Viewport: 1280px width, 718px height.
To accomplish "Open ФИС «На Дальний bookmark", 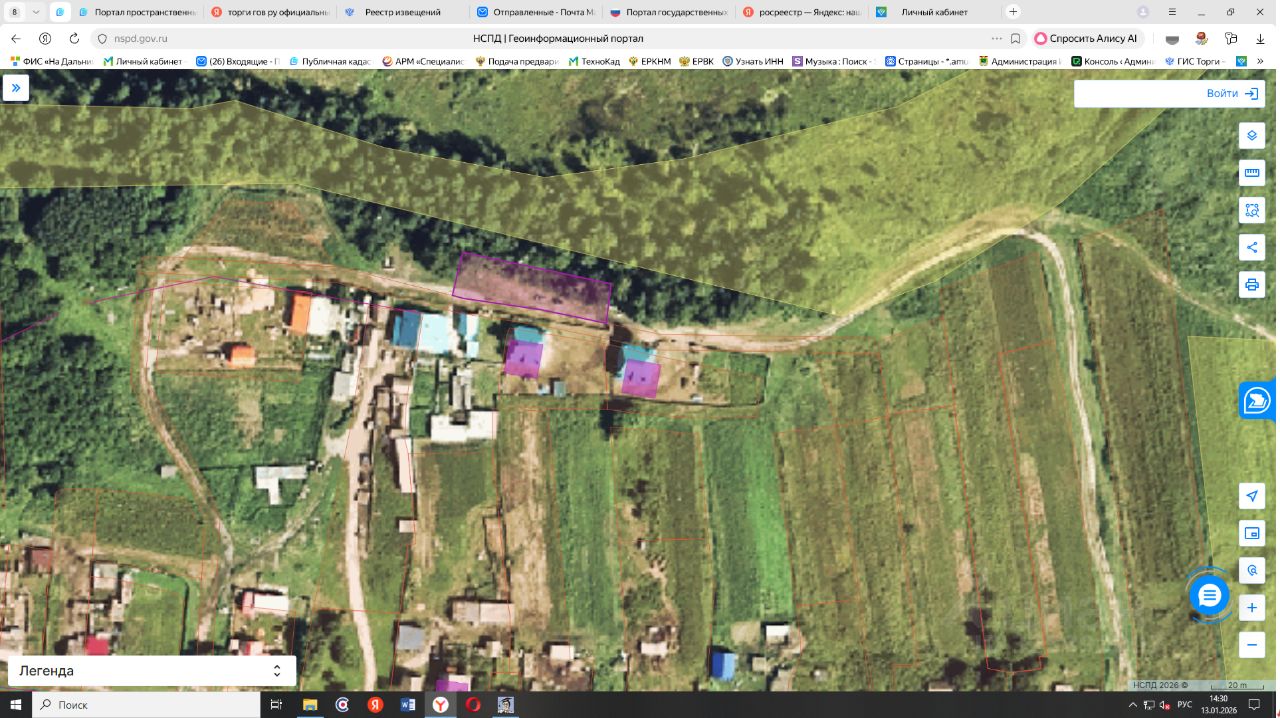I will tap(50, 61).
